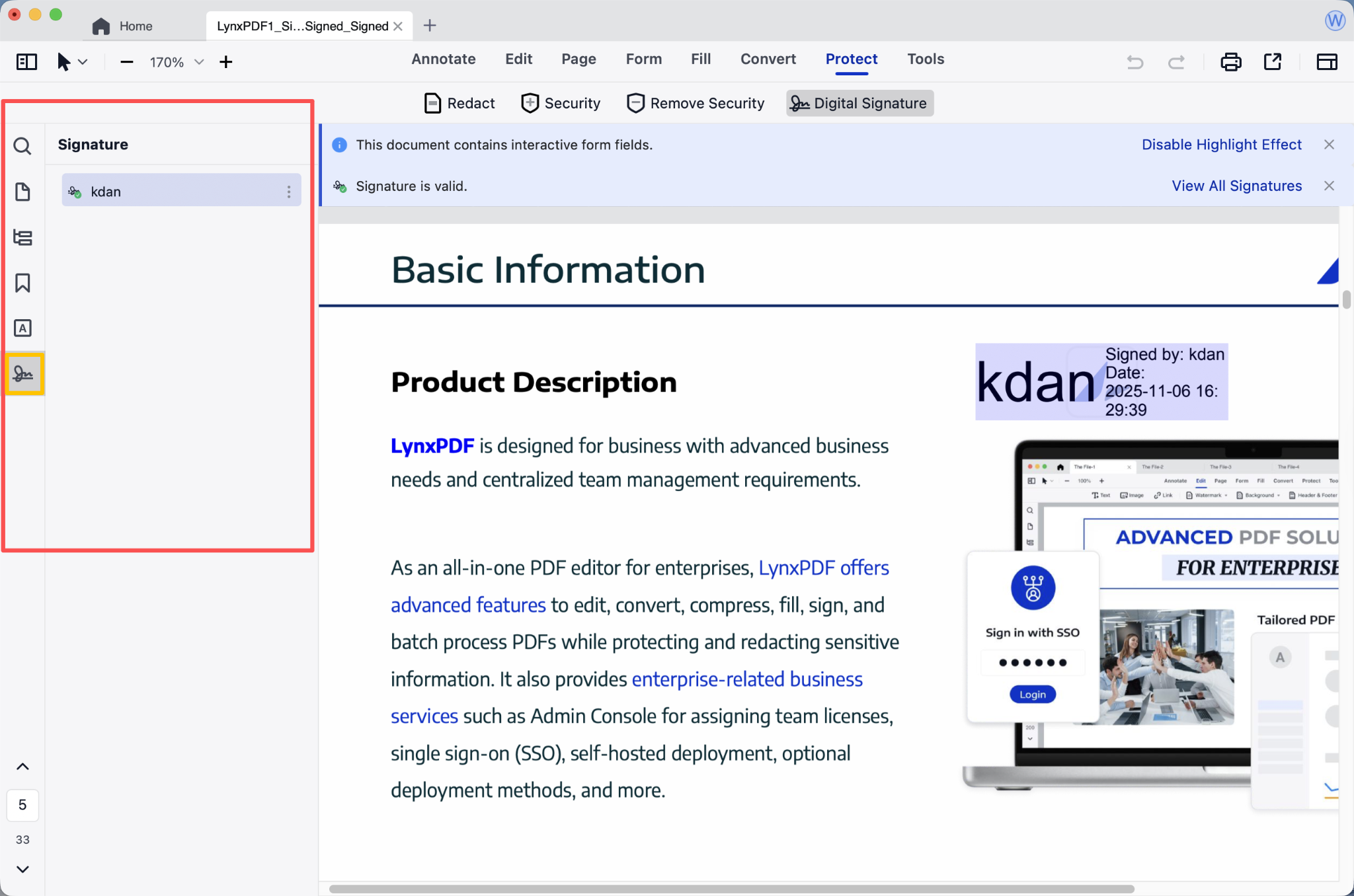1354x896 pixels.
Task: Click Disable Highlight Effect
Action: [1221, 145]
